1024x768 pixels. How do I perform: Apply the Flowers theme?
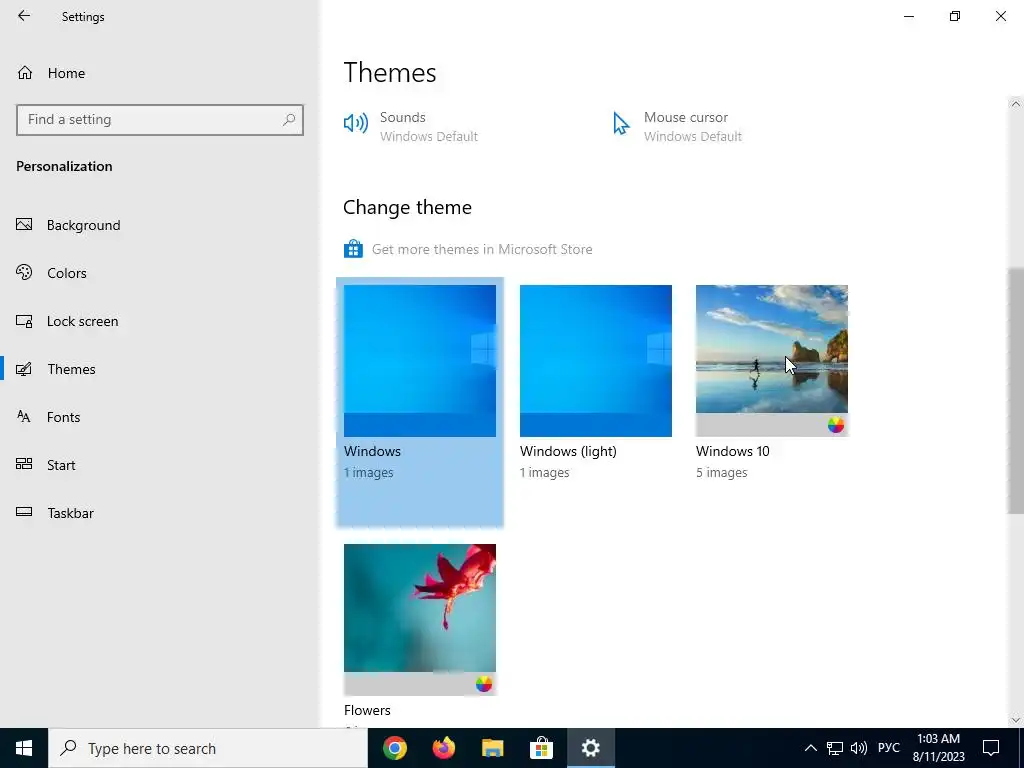420,620
